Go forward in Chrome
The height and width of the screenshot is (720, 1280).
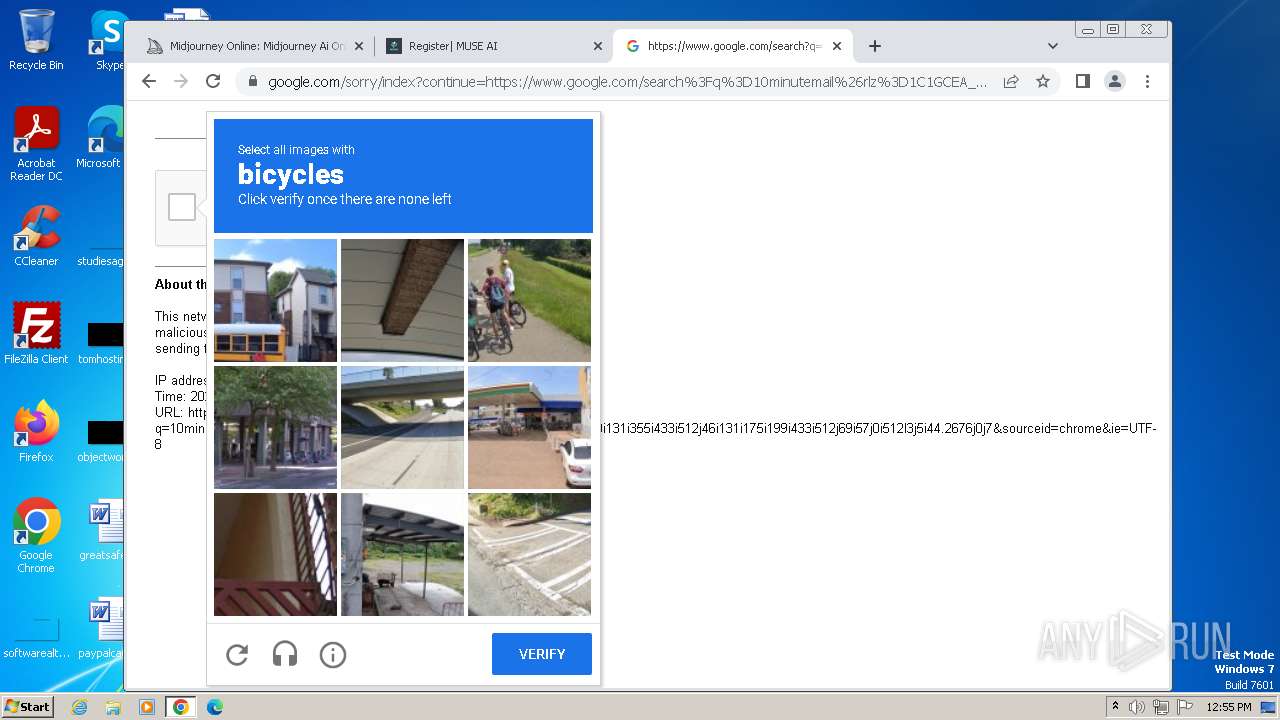pyautogui.click(x=181, y=81)
